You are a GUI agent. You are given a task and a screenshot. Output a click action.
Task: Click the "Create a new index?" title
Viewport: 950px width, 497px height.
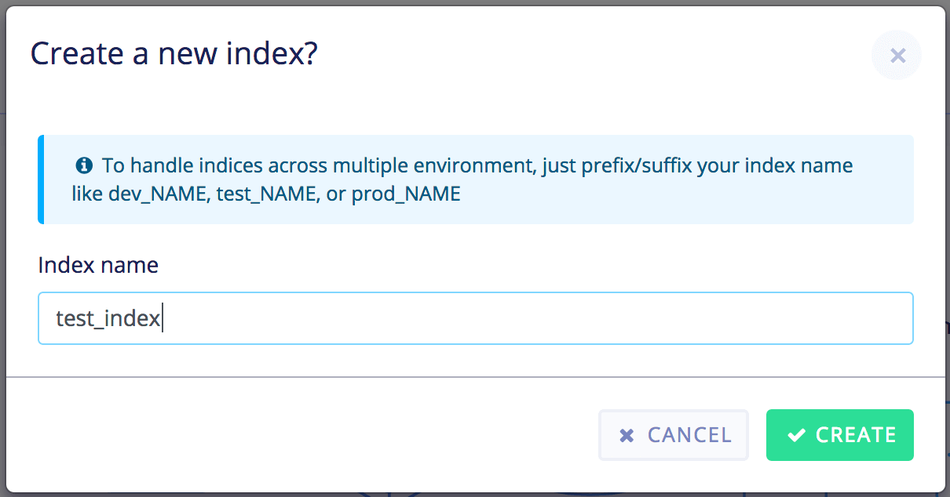point(174,53)
